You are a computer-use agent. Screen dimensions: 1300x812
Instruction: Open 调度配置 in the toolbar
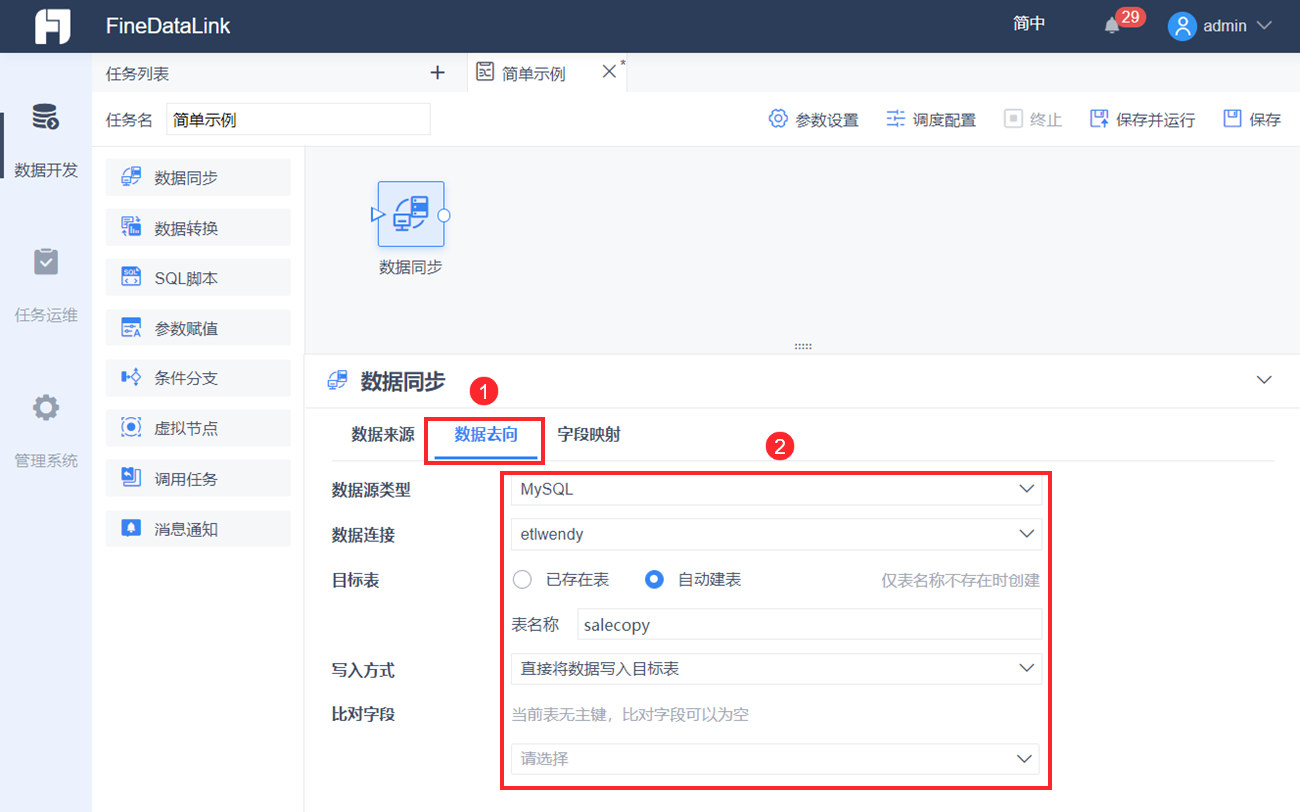930,120
